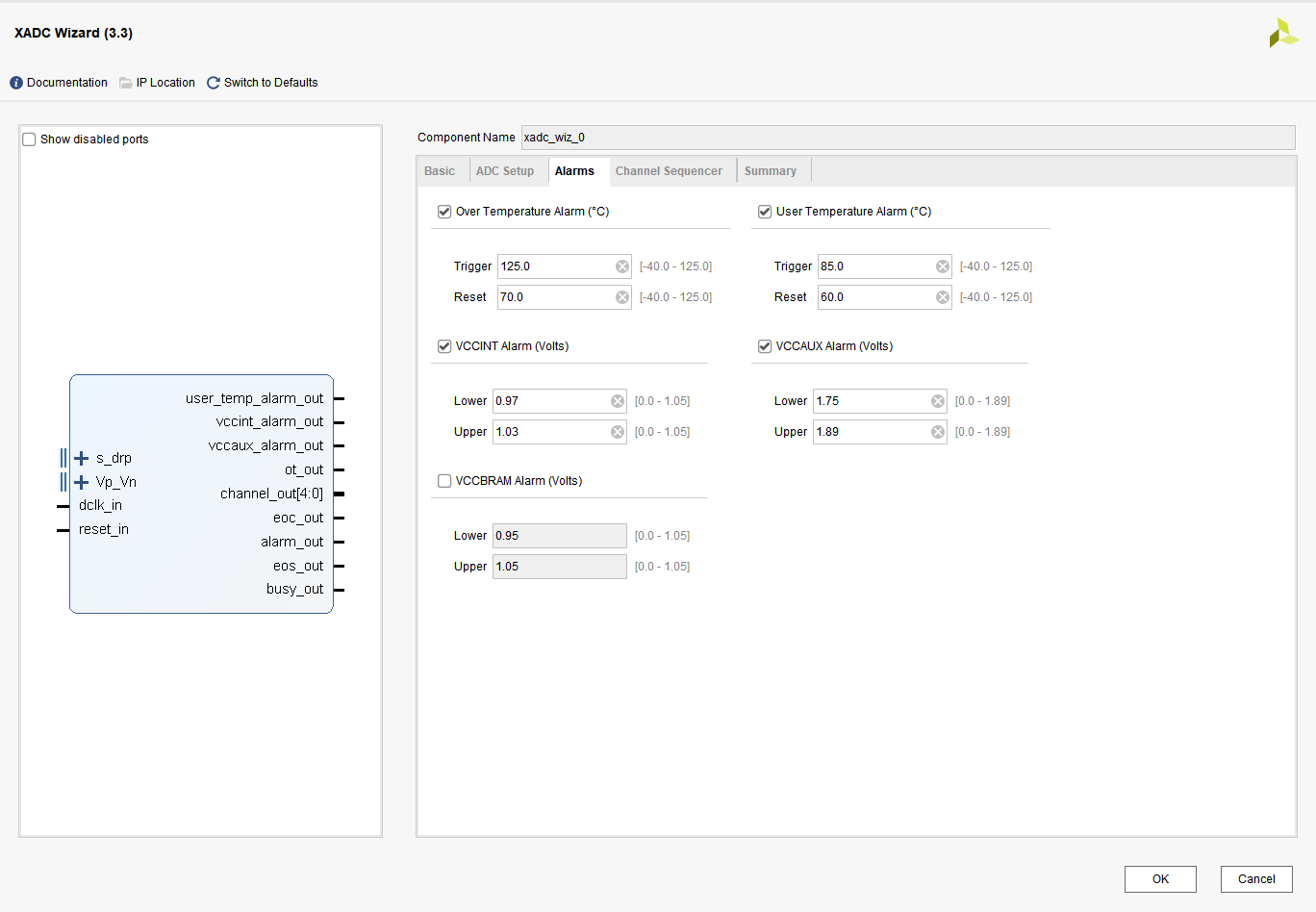Select the reset_in port
This screenshot has height=912, width=1316.
(x=104, y=529)
